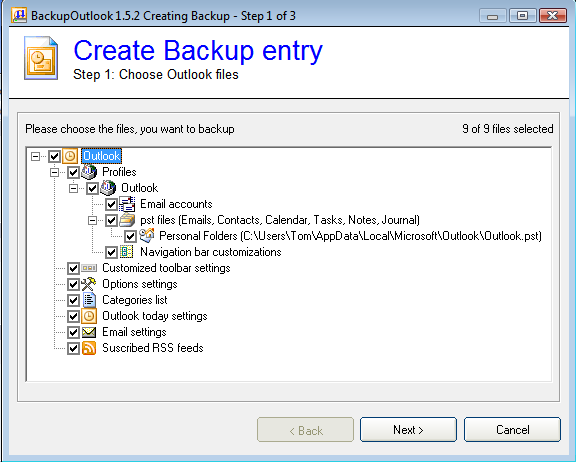Viewport: 576px width, 462px height.
Task: Uncheck Suscribed RSS feeds checkbox
Action: [73, 349]
